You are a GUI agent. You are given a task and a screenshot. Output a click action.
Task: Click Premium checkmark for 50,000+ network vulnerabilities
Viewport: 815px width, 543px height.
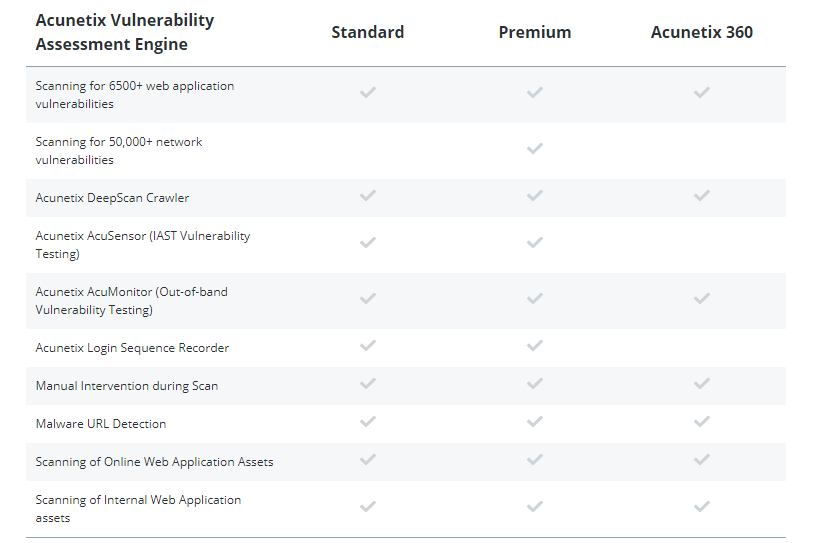pos(534,149)
